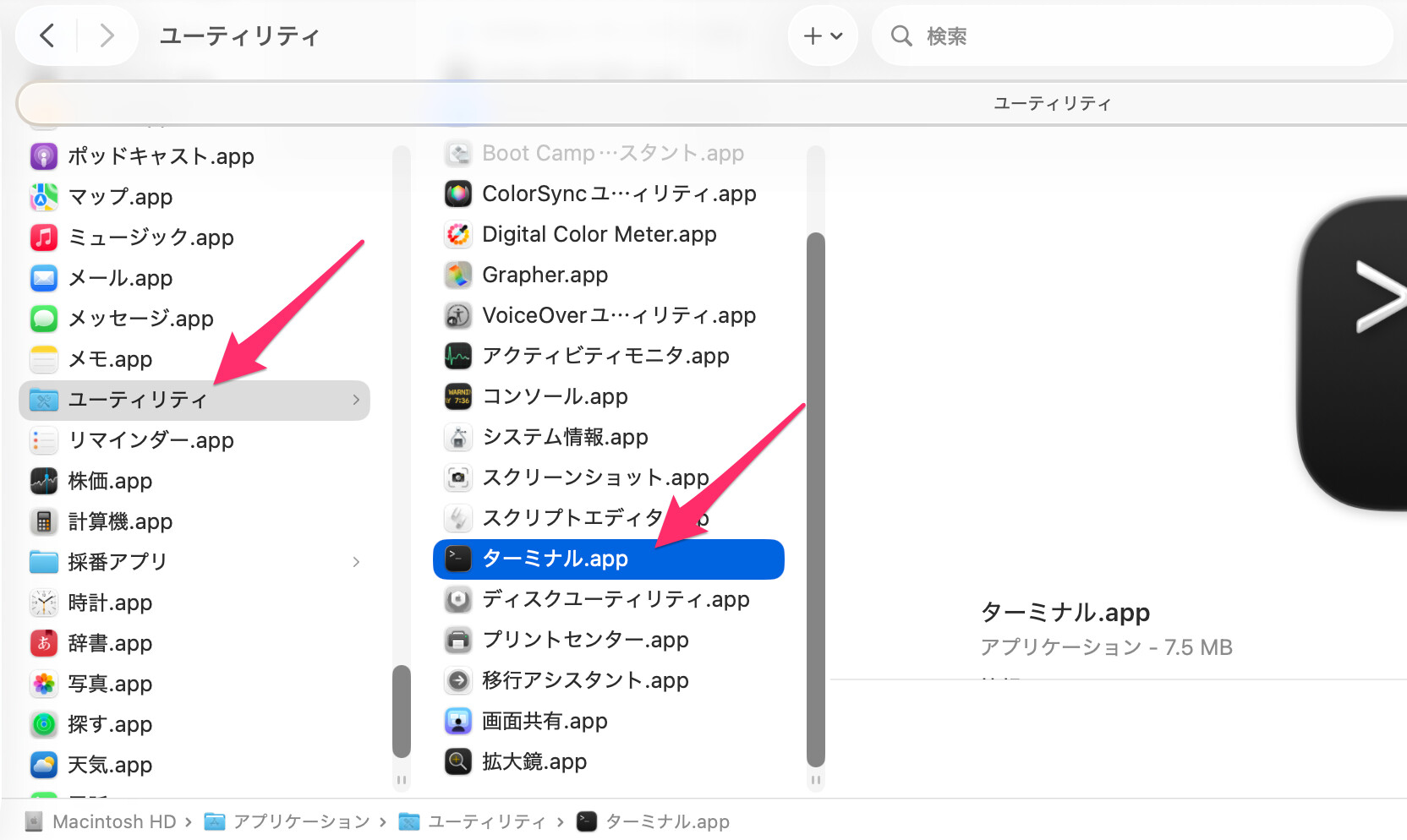Select the スクリーンショット.app icon
The width and height of the screenshot is (1407, 840).
coord(458,477)
